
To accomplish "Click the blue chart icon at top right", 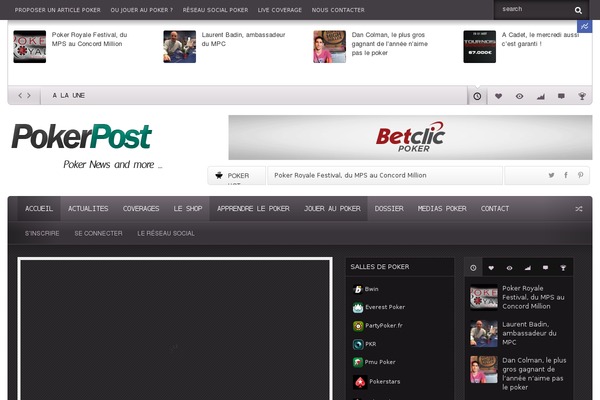I will click(584, 26).
